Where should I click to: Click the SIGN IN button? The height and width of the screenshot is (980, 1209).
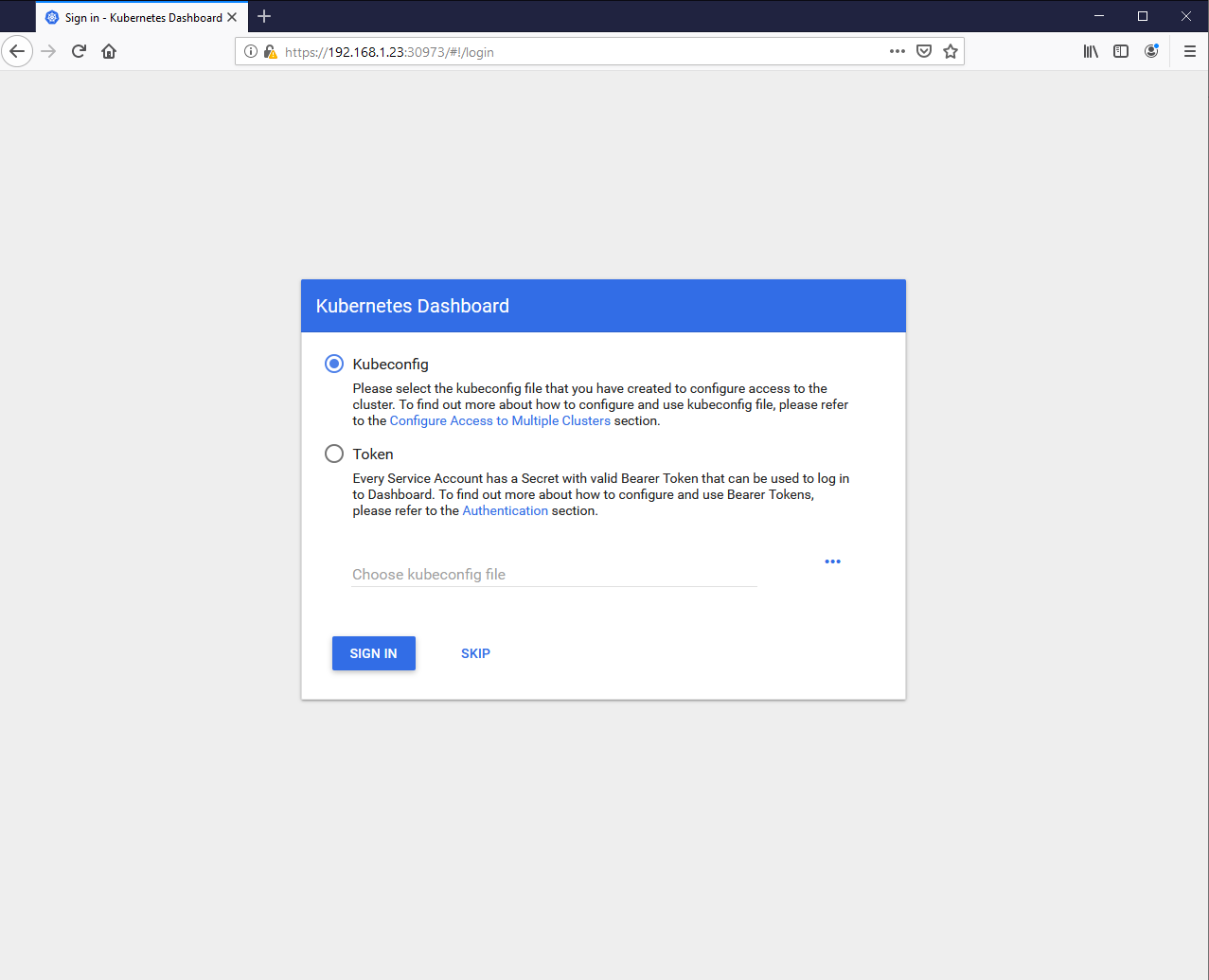click(374, 653)
